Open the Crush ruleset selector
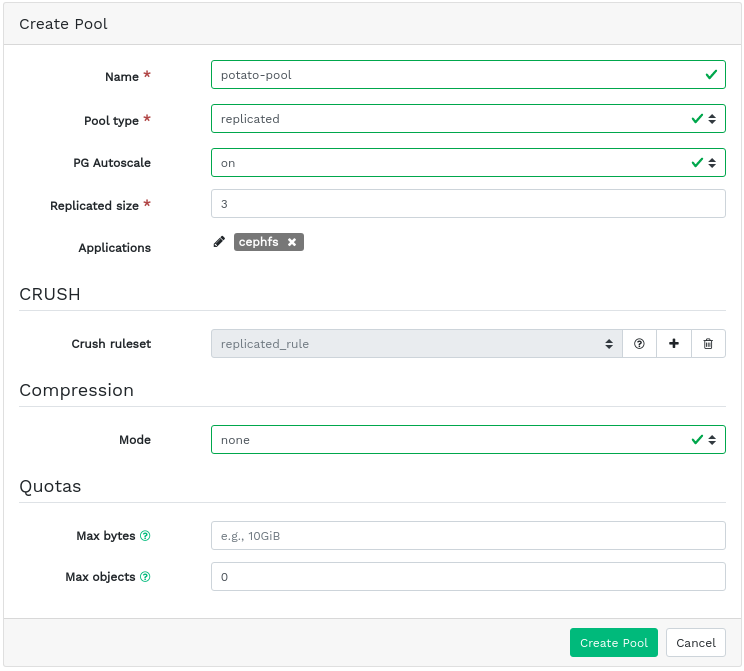The width and height of the screenshot is (744, 671). [x=416, y=344]
